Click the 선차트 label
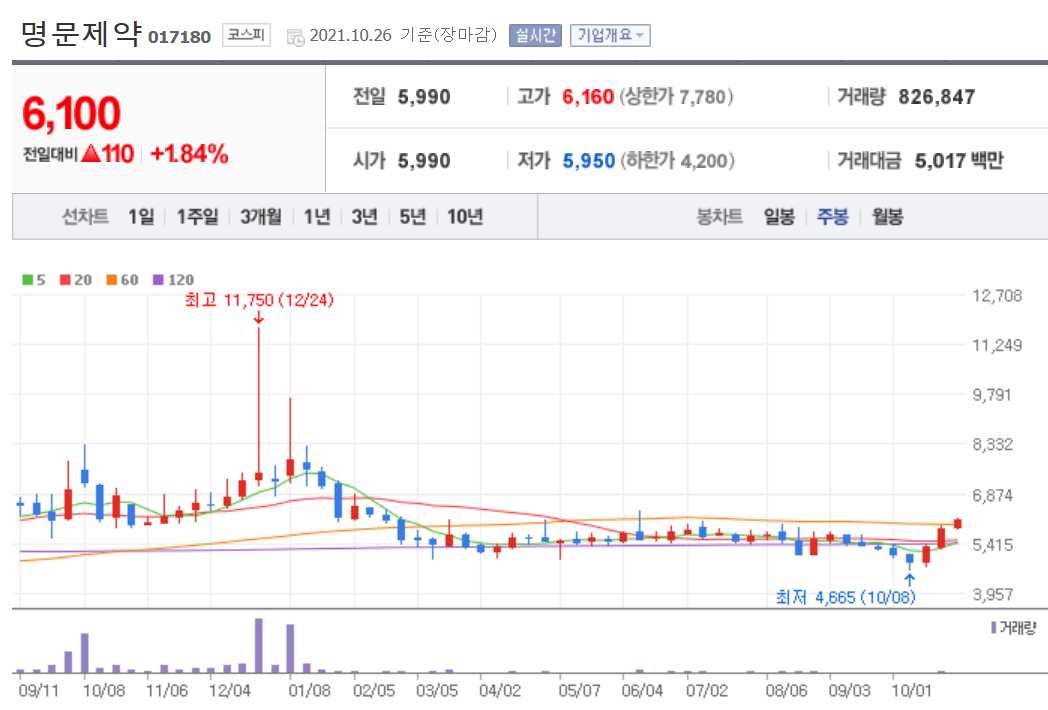The image size is (1048, 710). pos(85,217)
